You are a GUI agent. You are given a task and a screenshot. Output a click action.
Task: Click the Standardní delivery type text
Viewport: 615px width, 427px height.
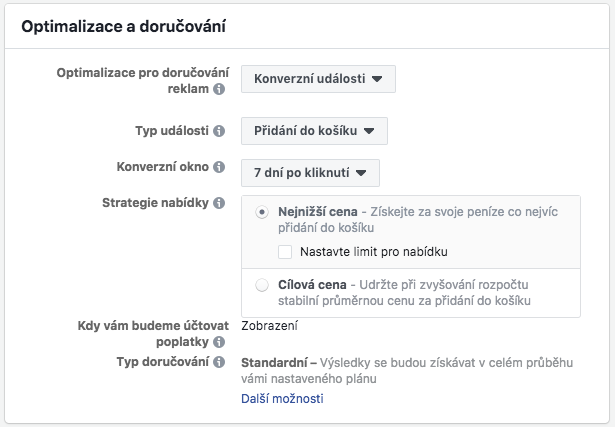274,363
